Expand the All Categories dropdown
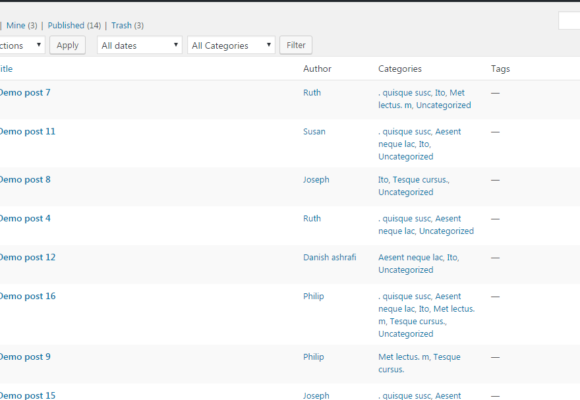 [x=231, y=45]
